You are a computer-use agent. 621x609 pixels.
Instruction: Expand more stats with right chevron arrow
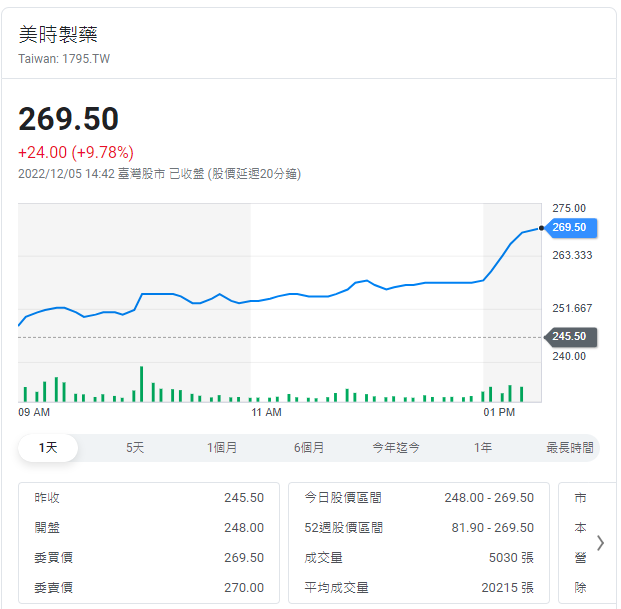600,543
